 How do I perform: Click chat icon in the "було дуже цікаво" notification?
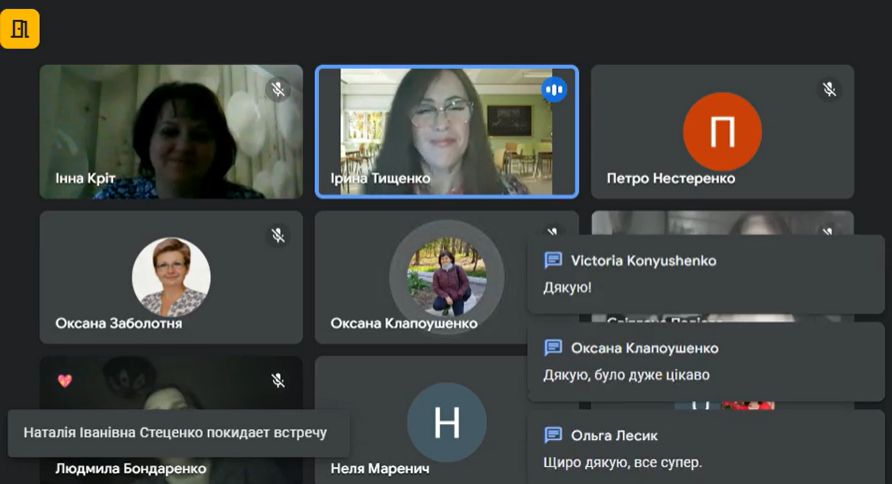tap(553, 348)
